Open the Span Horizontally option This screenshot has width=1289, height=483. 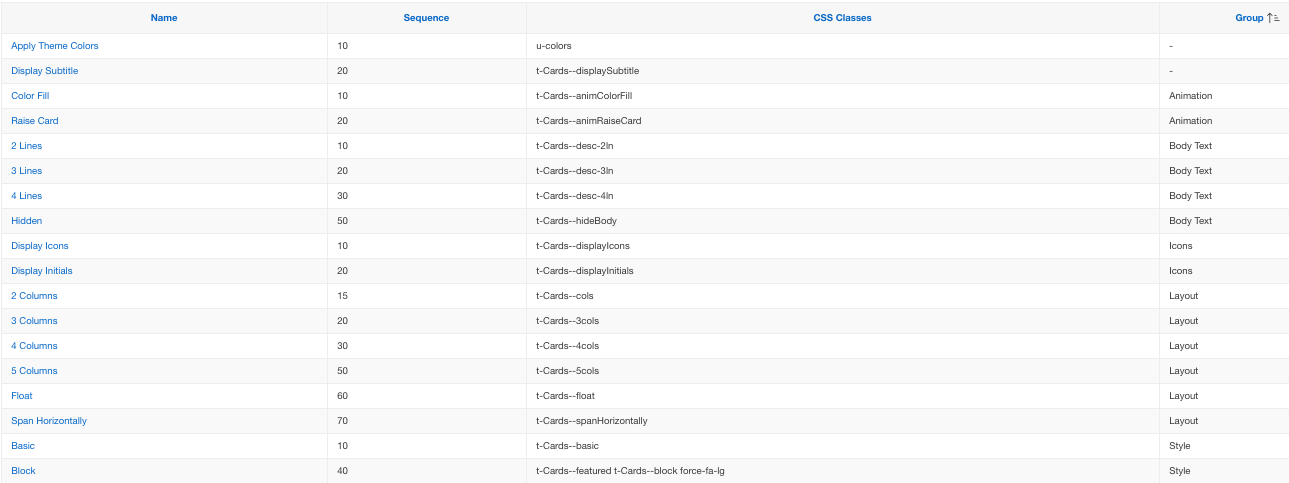click(x=49, y=421)
